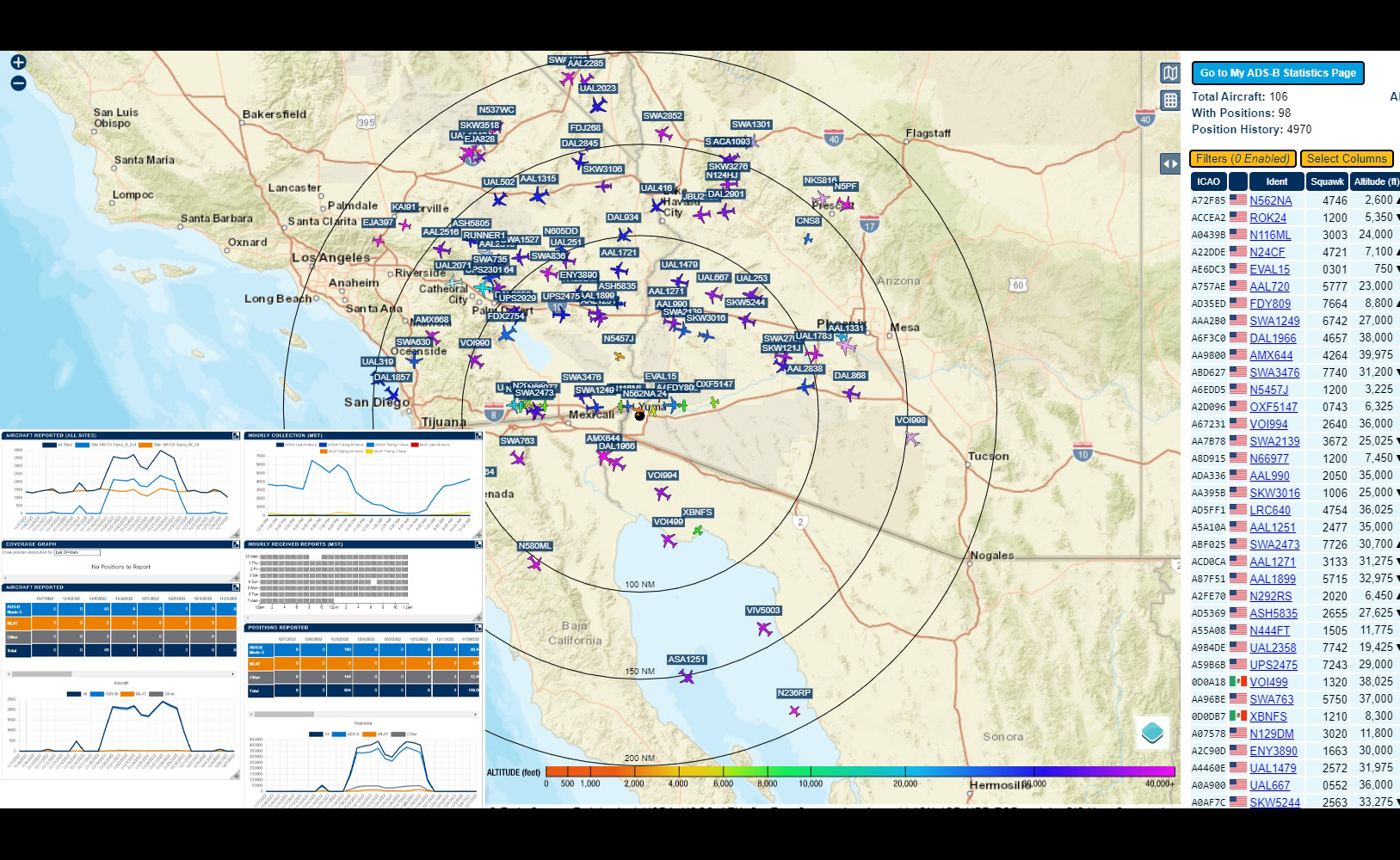Click the altitude color legend bar
1400x860 pixels.
click(860, 771)
